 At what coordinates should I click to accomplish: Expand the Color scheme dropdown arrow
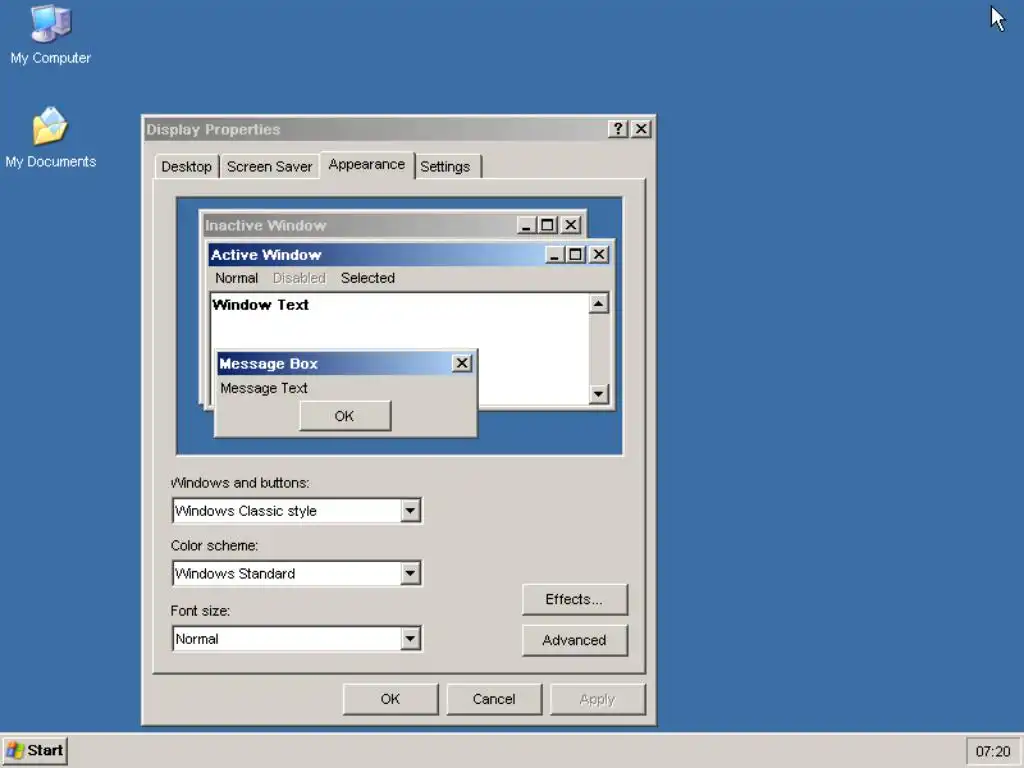point(410,573)
